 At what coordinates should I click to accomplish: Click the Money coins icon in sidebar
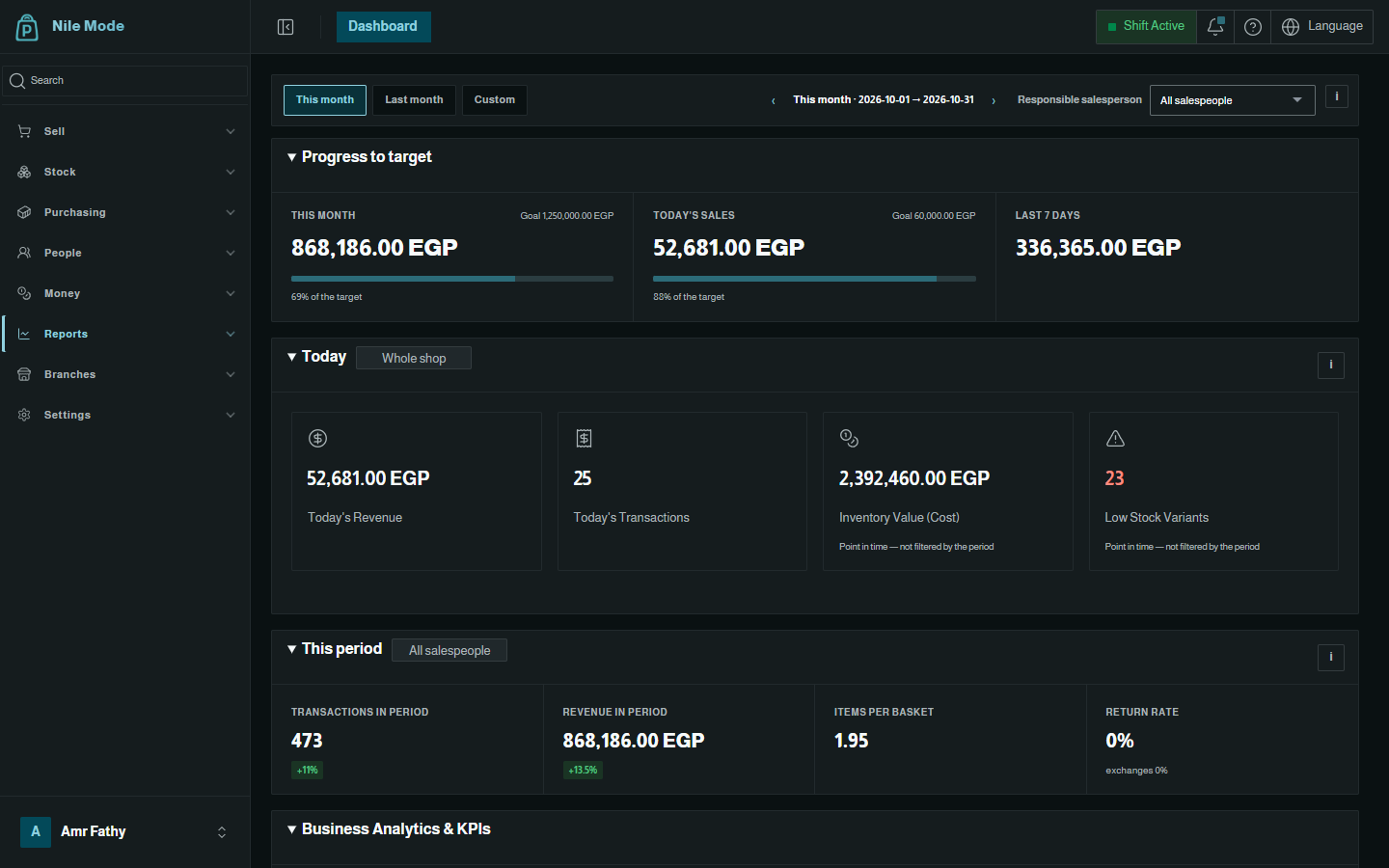pyautogui.click(x=24, y=293)
